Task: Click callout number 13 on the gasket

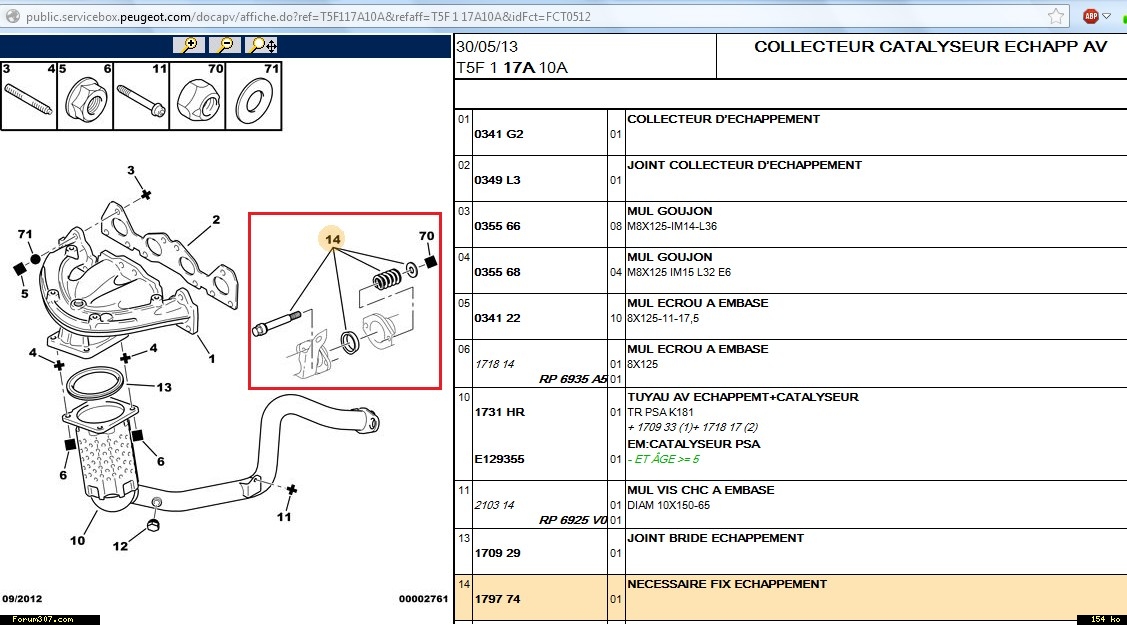Action: [x=163, y=387]
